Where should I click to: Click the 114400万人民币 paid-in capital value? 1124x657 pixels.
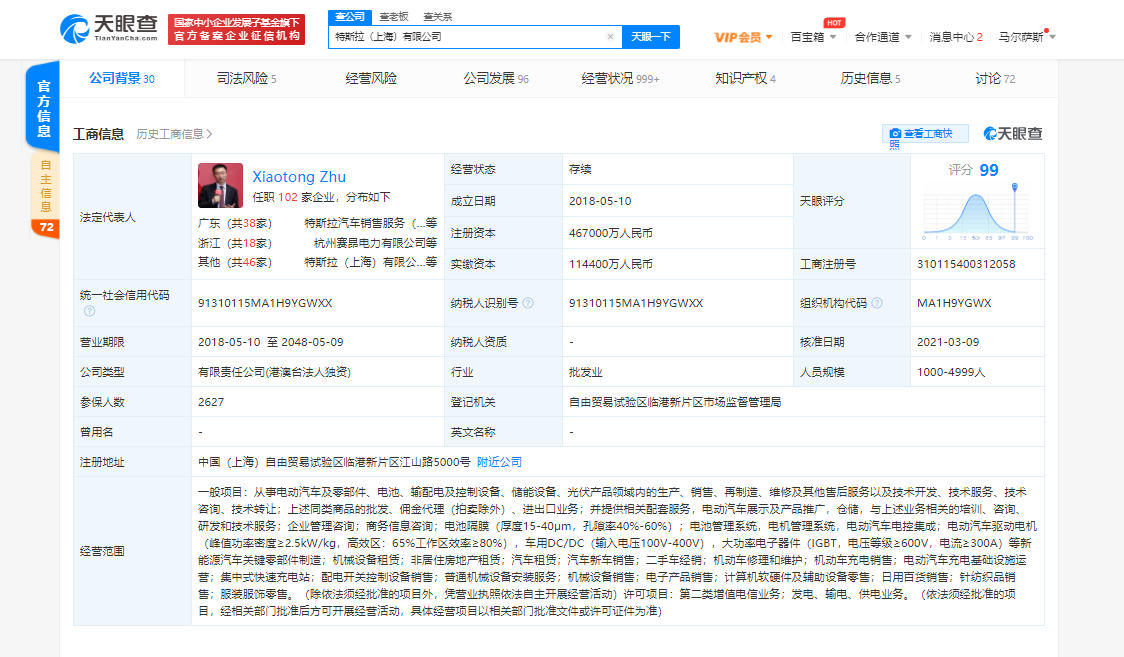tap(611, 264)
